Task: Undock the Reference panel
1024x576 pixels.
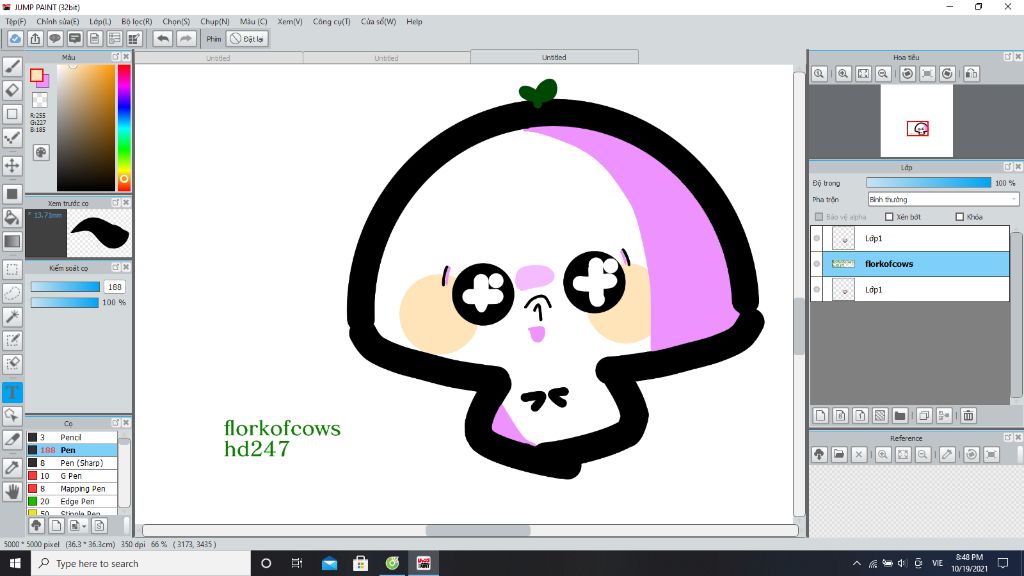Action: pos(1008,438)
